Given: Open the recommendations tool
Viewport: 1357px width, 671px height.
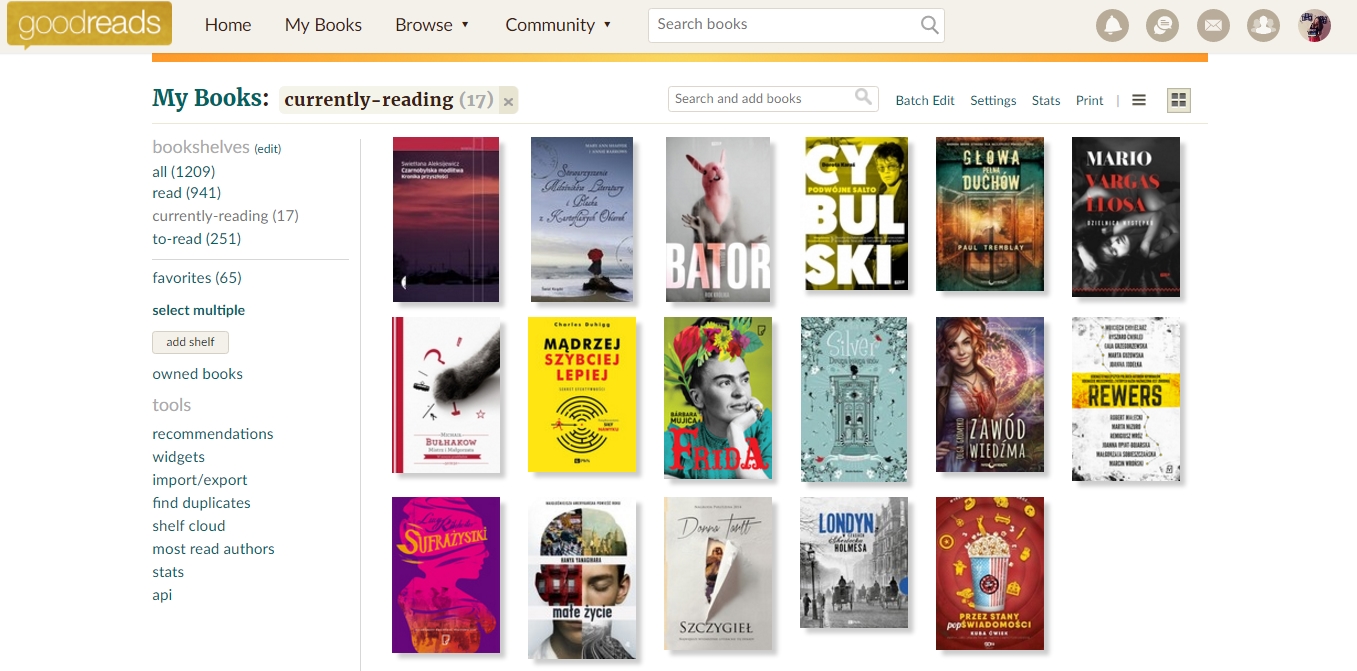Looking at the screenshot, I should pyautogui.click(x=213, y=434).
